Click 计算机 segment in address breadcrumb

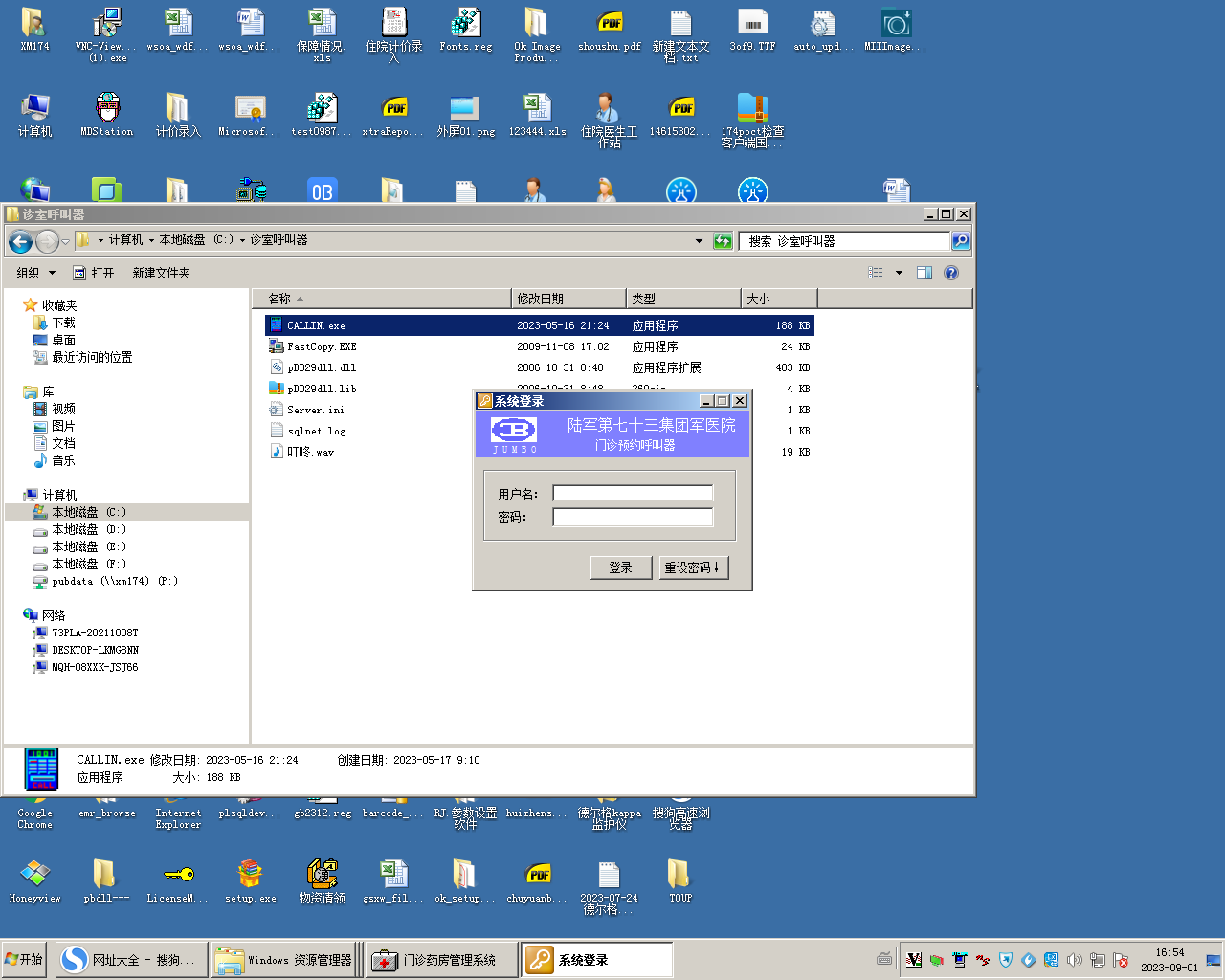point(125,240)
